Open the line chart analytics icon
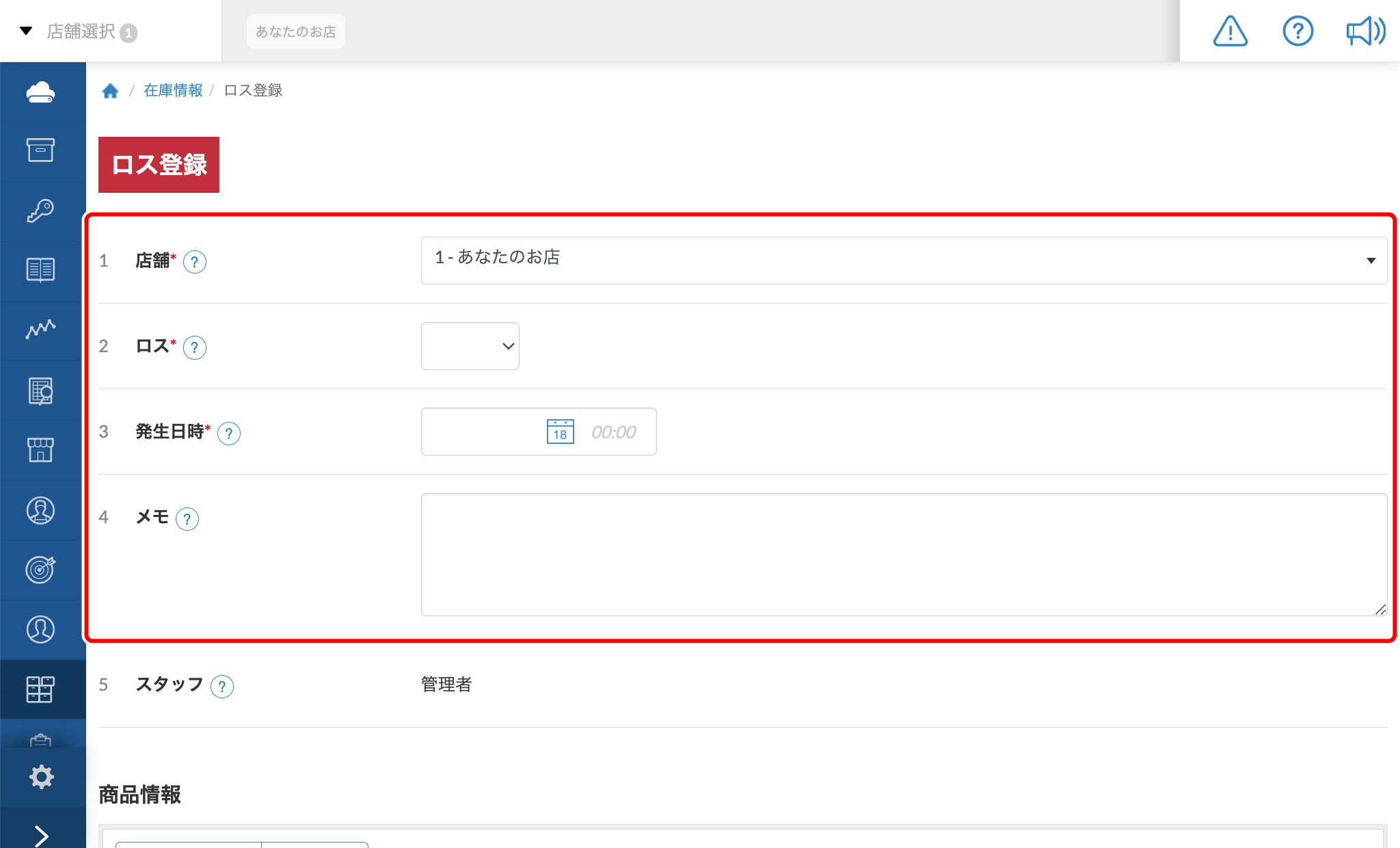 point(40,330)
